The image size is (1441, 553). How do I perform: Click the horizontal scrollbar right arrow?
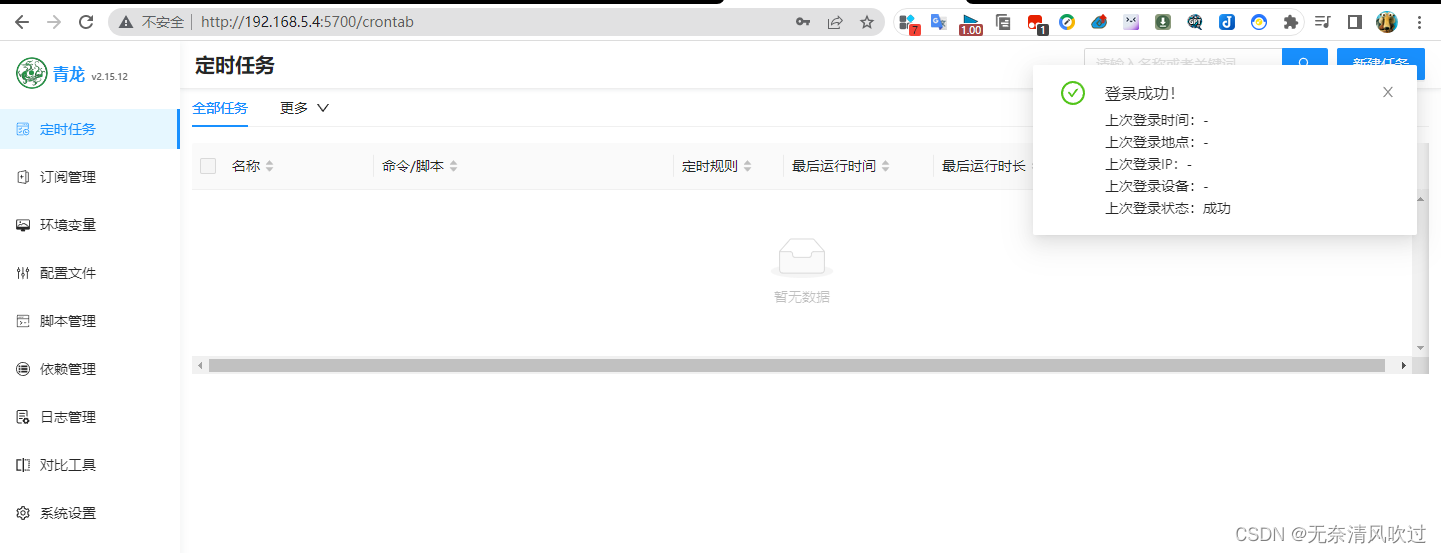(1403, 366)
